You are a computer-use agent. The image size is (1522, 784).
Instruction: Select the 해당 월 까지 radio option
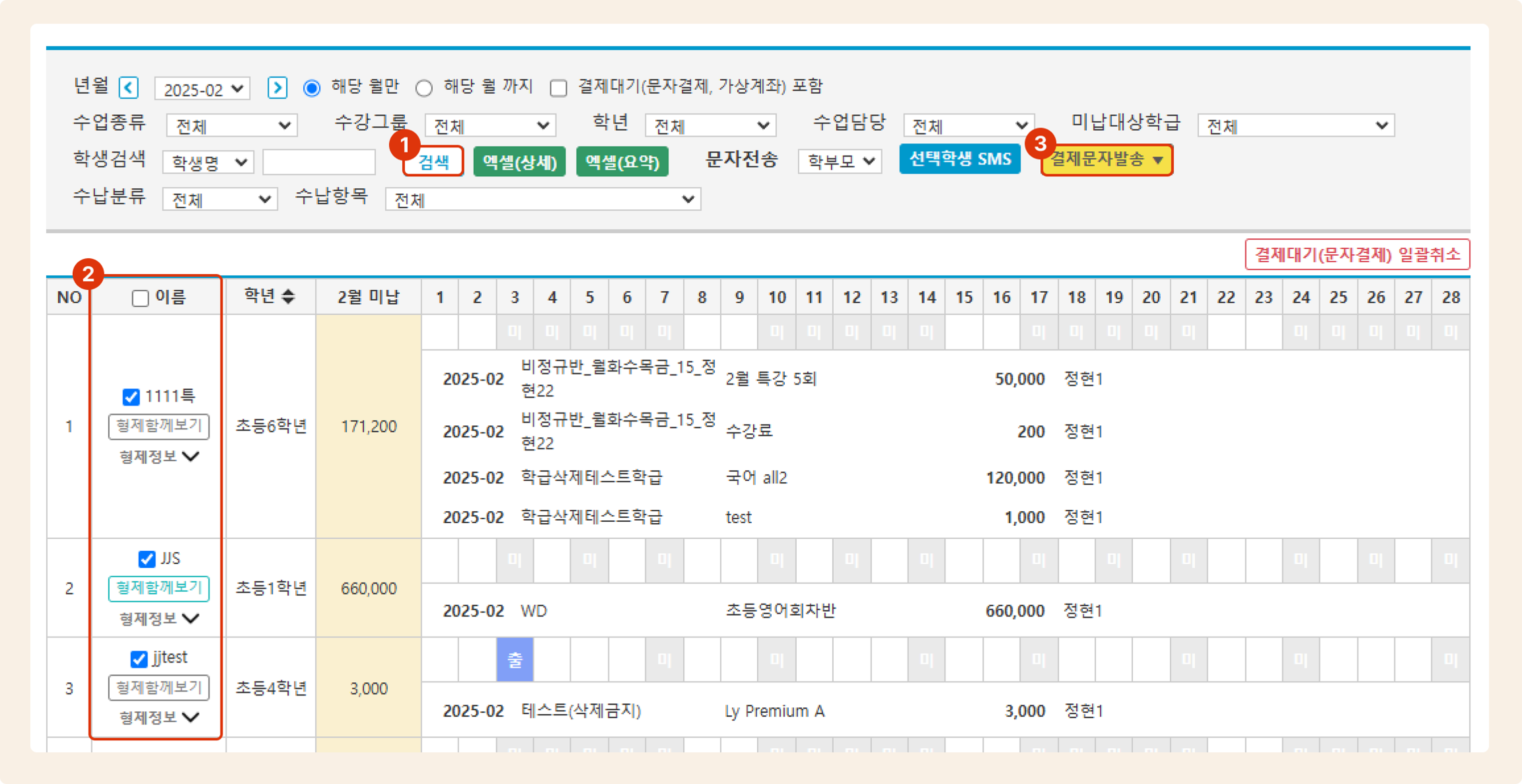click(424, 88)
